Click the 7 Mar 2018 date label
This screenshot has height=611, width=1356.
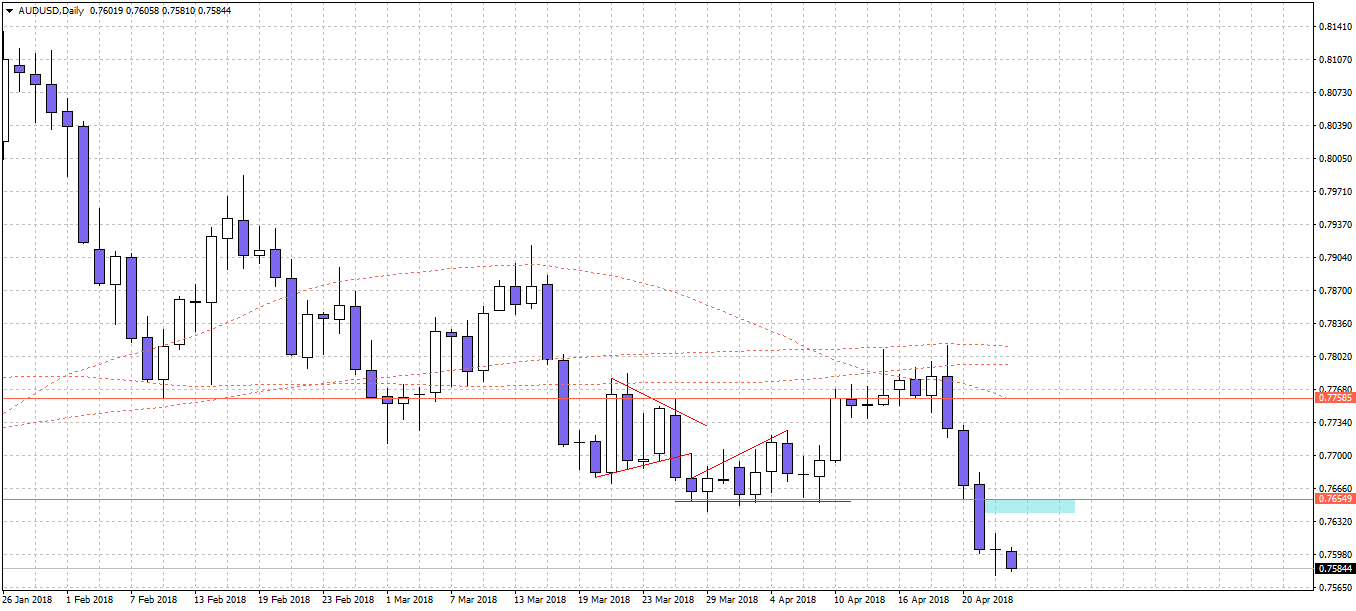click(474, 600)
